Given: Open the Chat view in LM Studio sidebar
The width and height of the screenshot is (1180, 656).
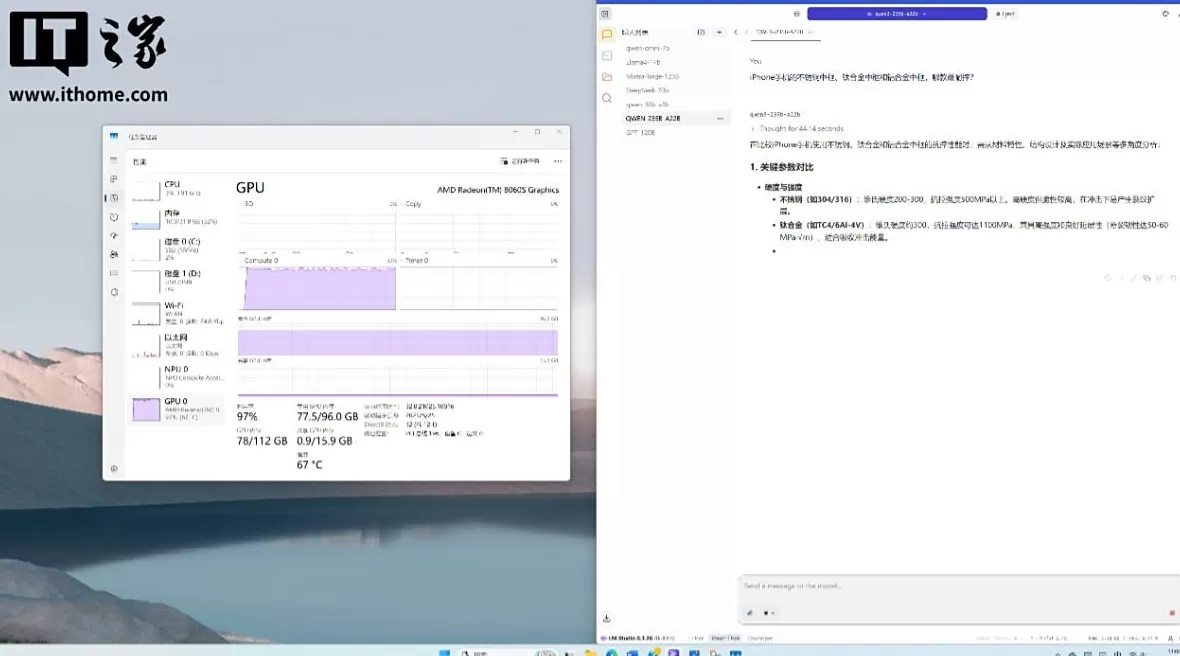Looking at the screenshot, I should (x=607, y=34).
